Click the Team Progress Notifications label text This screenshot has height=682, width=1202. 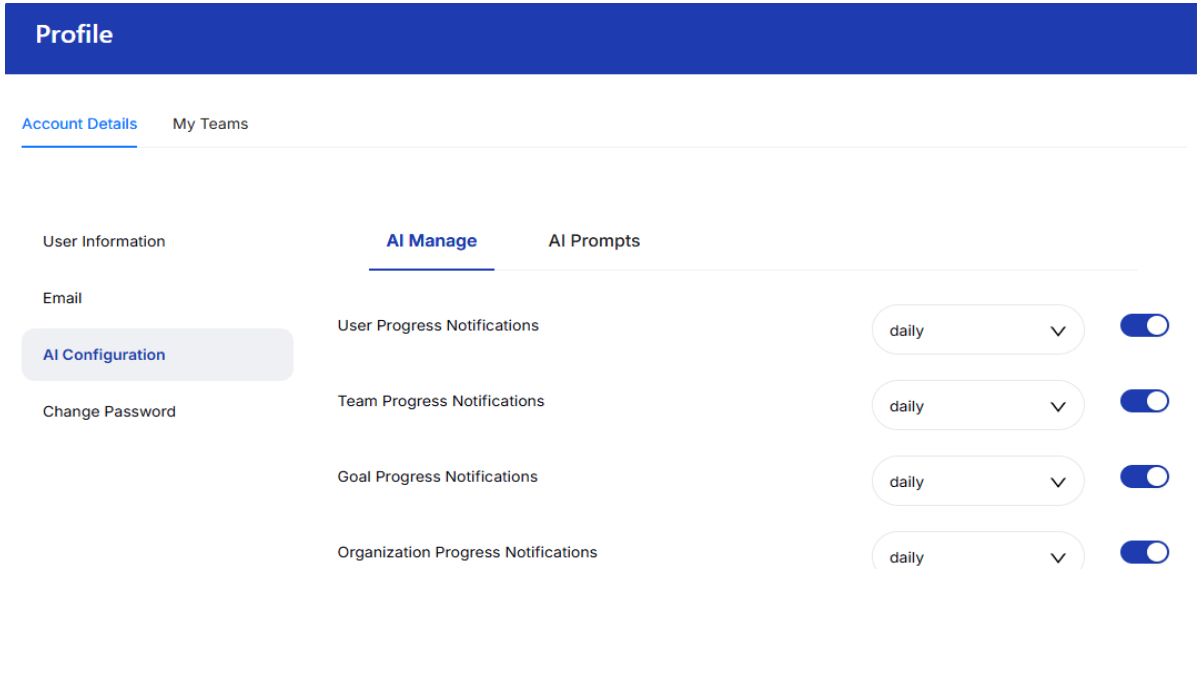[x=441, y=401]
